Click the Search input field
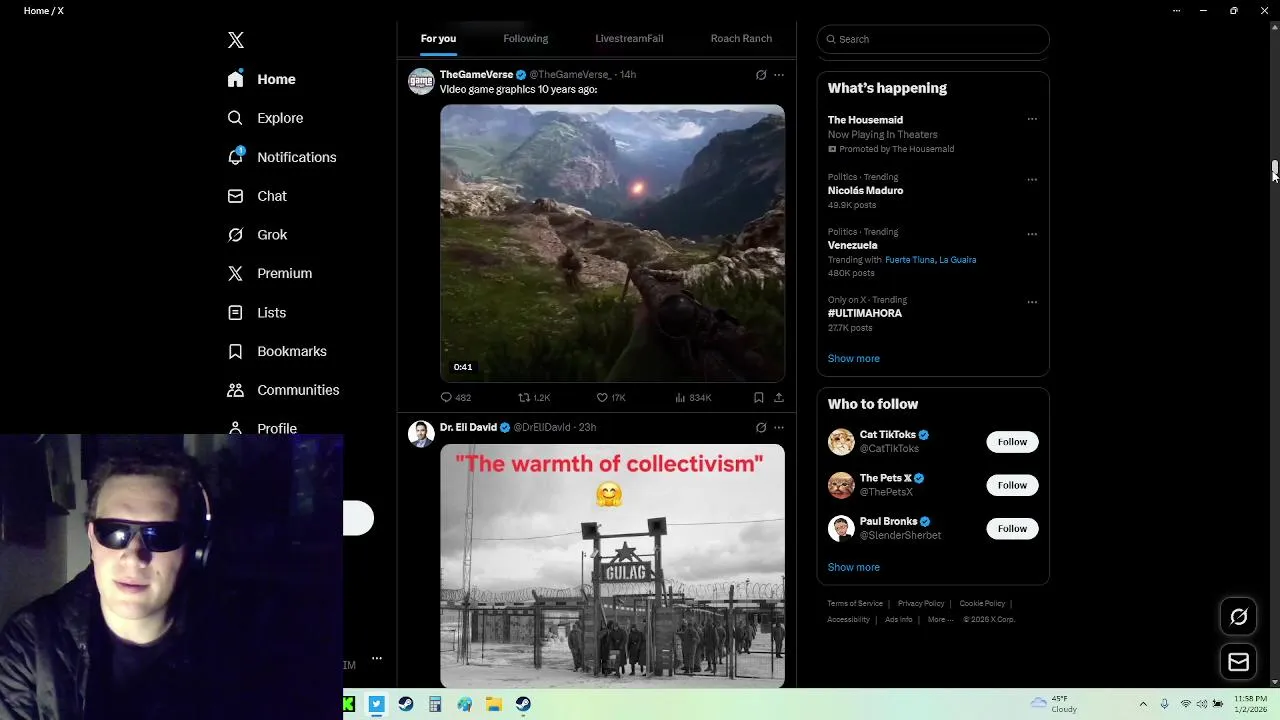Image resolution: width=1280 pixels, height=720 pixels. coord(933,39)
